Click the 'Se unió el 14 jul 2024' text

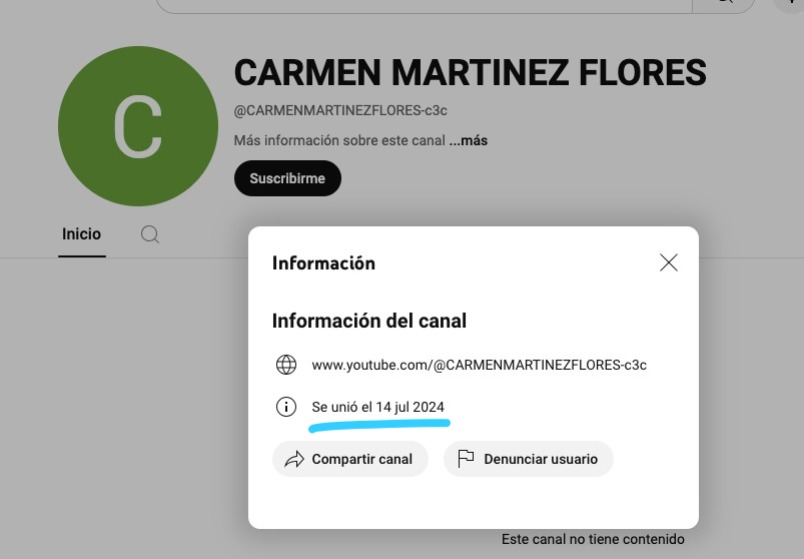coord(378,407)
